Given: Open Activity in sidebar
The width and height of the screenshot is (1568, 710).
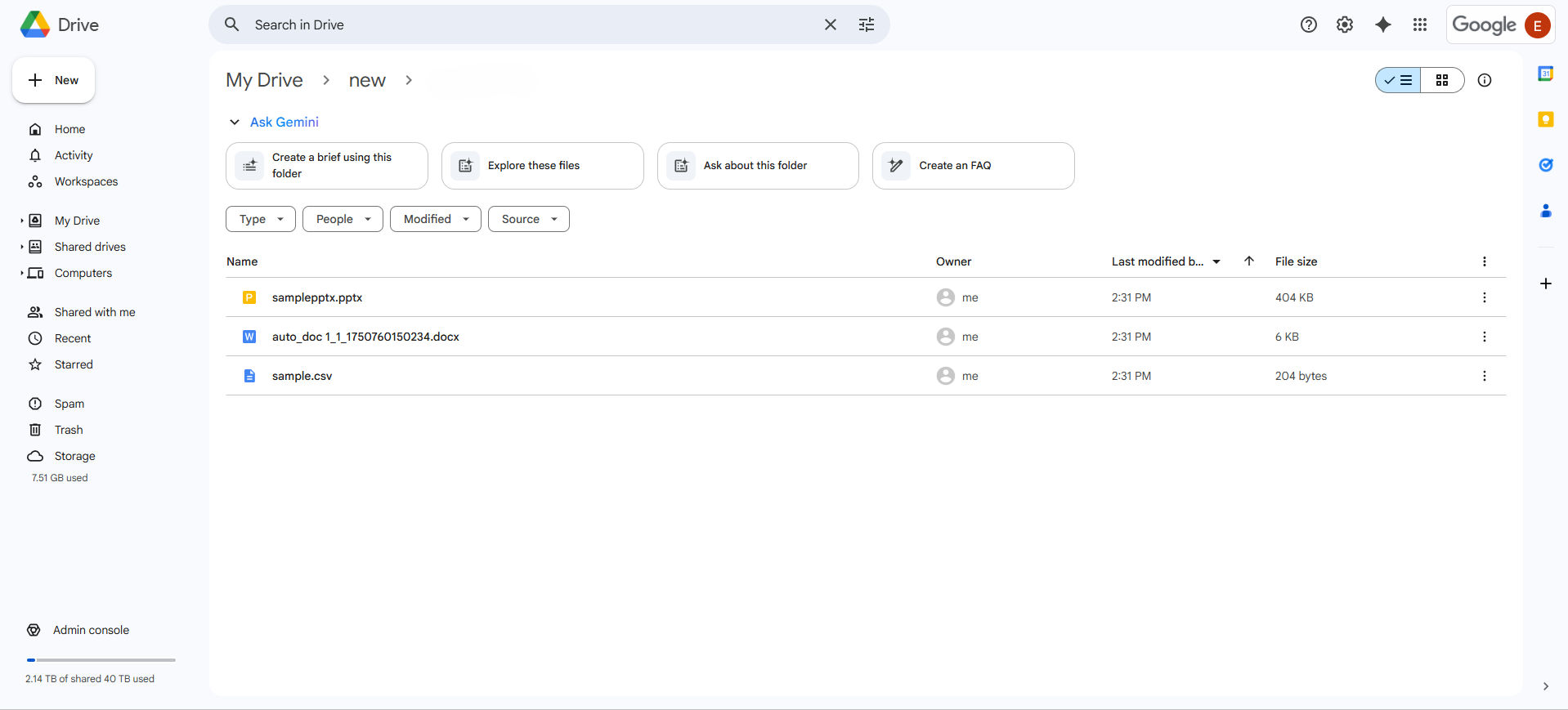Looking at the screenshot, I should [74, 155].
